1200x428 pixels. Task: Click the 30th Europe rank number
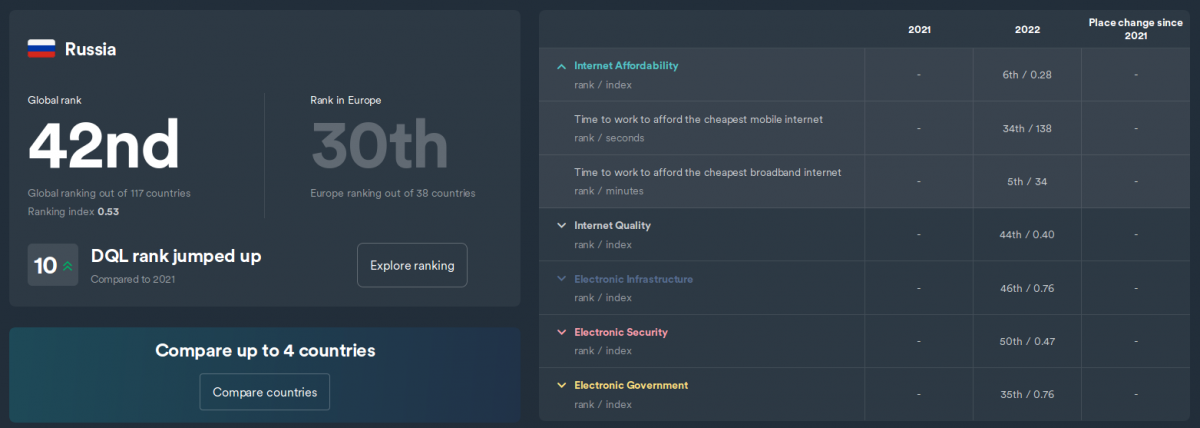tap(379, 145)
